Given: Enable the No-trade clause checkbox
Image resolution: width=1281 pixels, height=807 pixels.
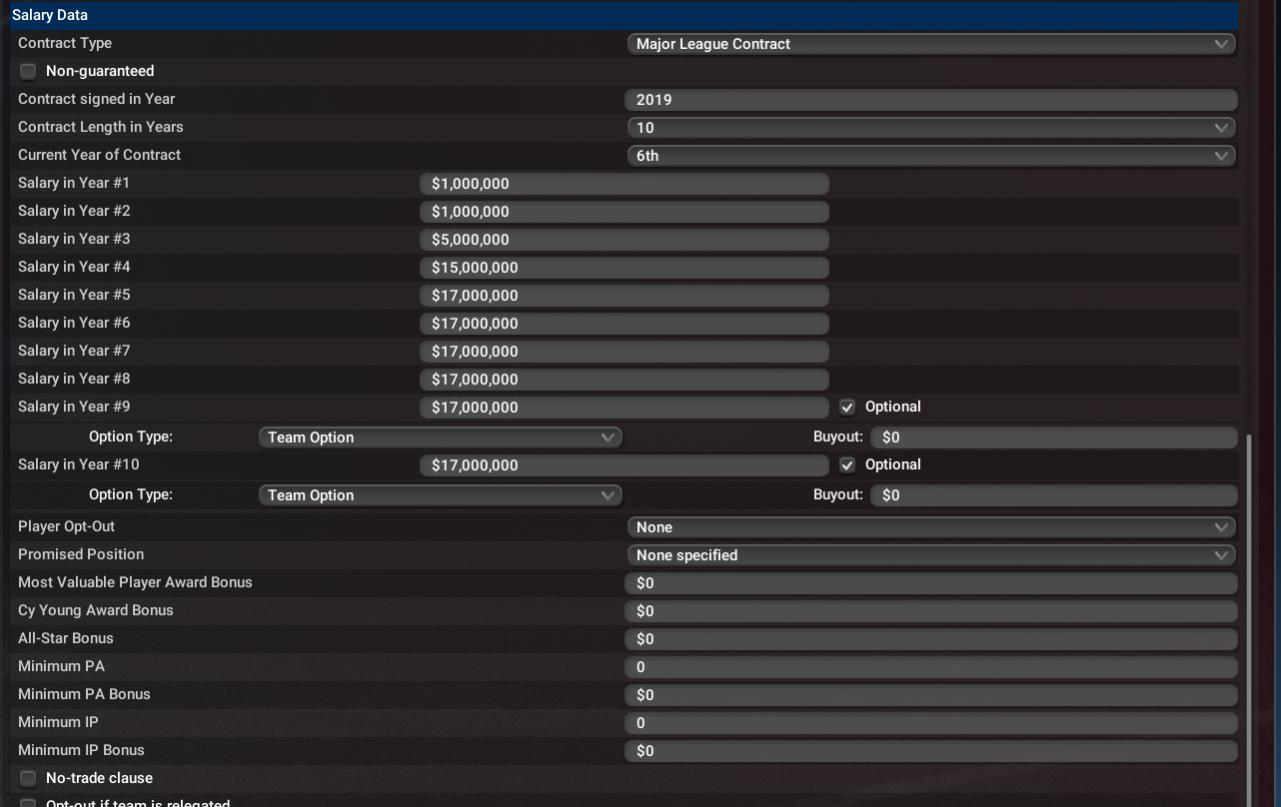Looking at the screenshot, I should pyautogui.click(x=28, y=779).
